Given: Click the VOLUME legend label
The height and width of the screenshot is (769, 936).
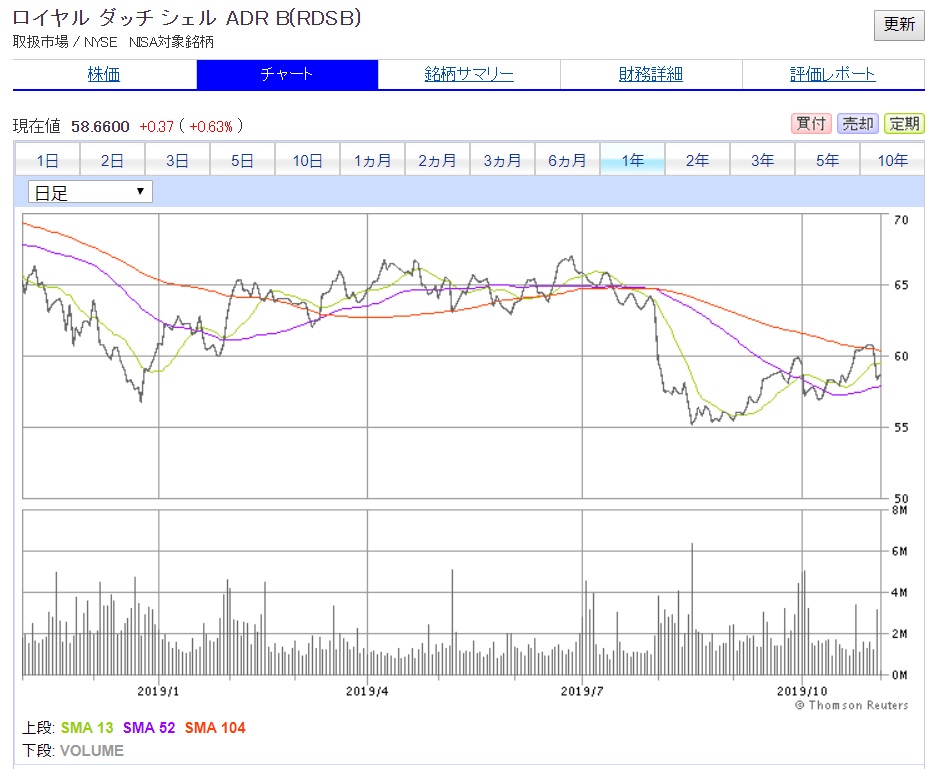Looking at the screenshot, I should coord(92,750).
